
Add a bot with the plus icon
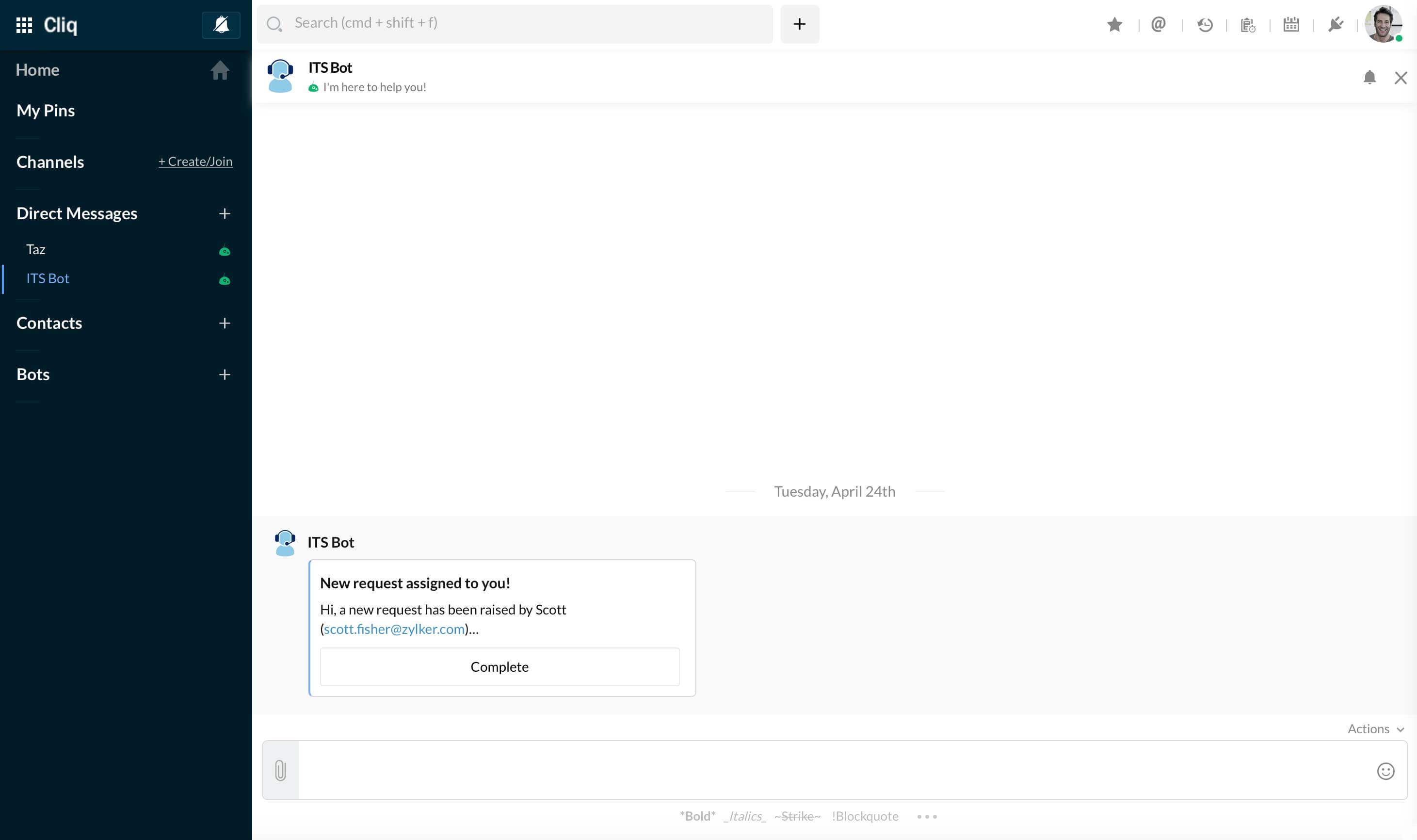click(x=225, y=375)
